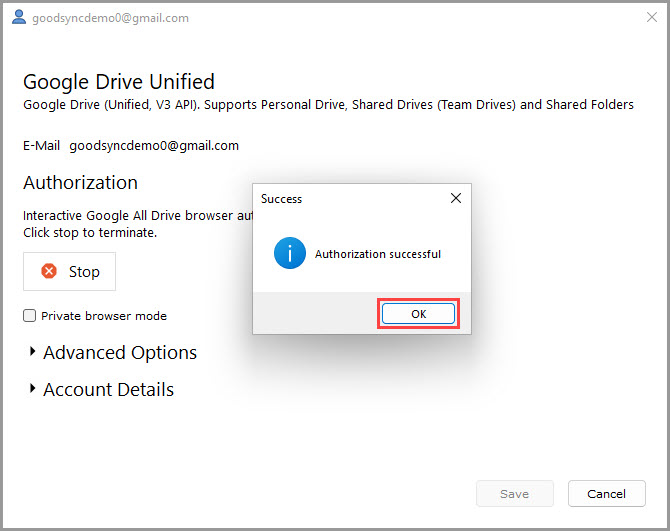Close the Google Drive account window
The height and width of the screenshot is (531, 670).
point(652,17)
